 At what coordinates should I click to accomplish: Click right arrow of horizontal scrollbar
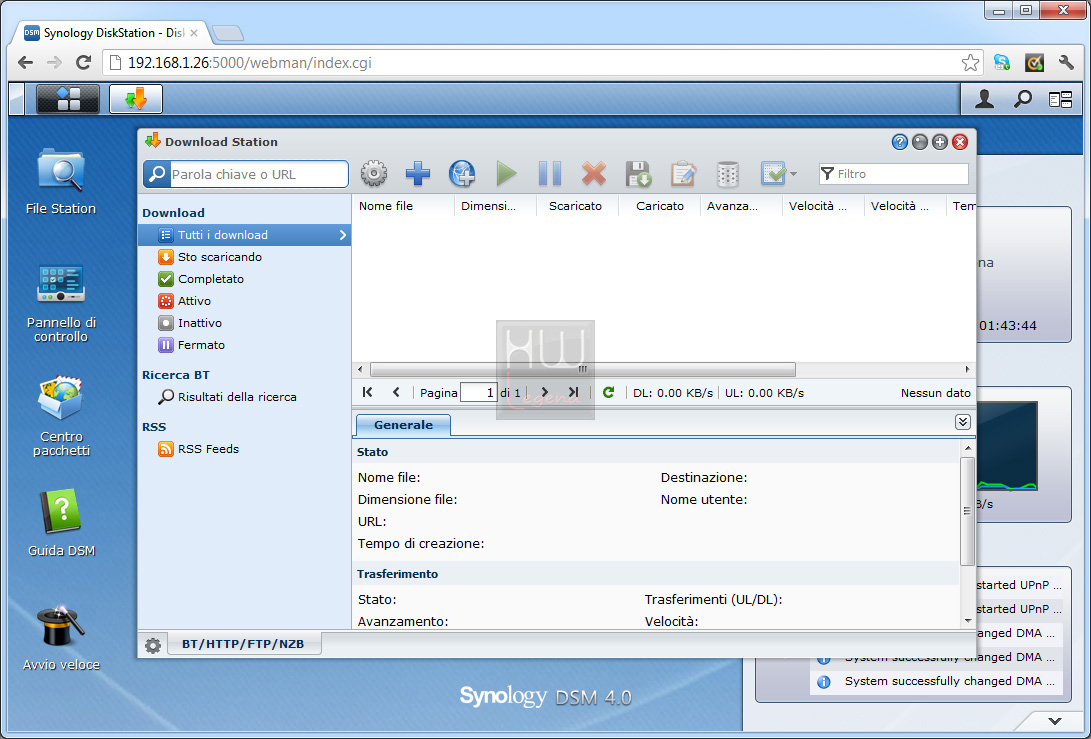(x=967, y=369)
